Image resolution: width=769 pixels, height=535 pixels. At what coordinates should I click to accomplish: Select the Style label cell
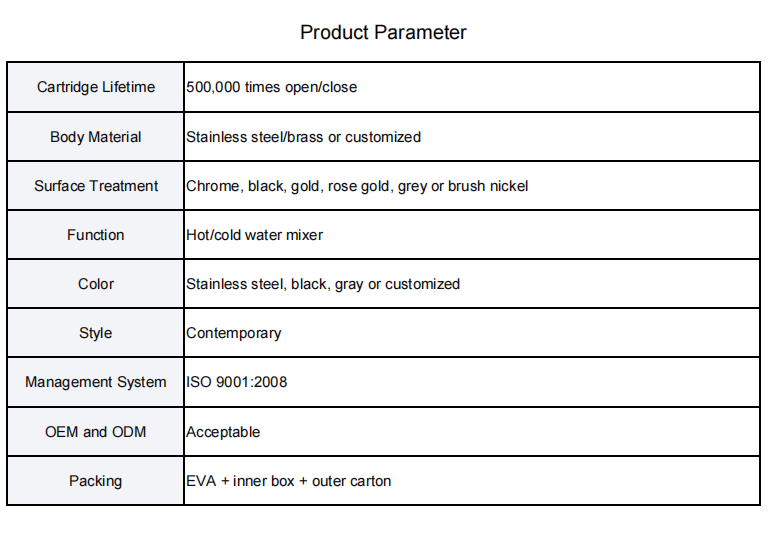96,333
